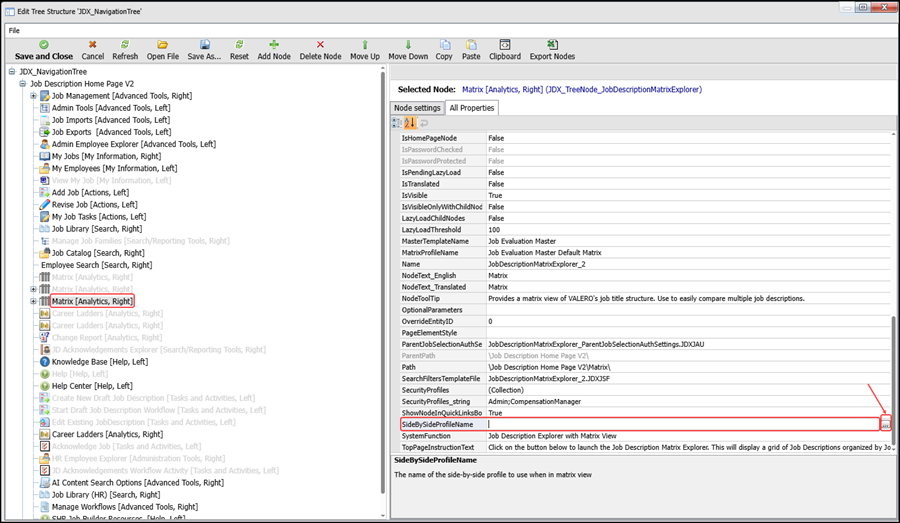Open the Clipboard toolbar icon

tap(505, 45)
